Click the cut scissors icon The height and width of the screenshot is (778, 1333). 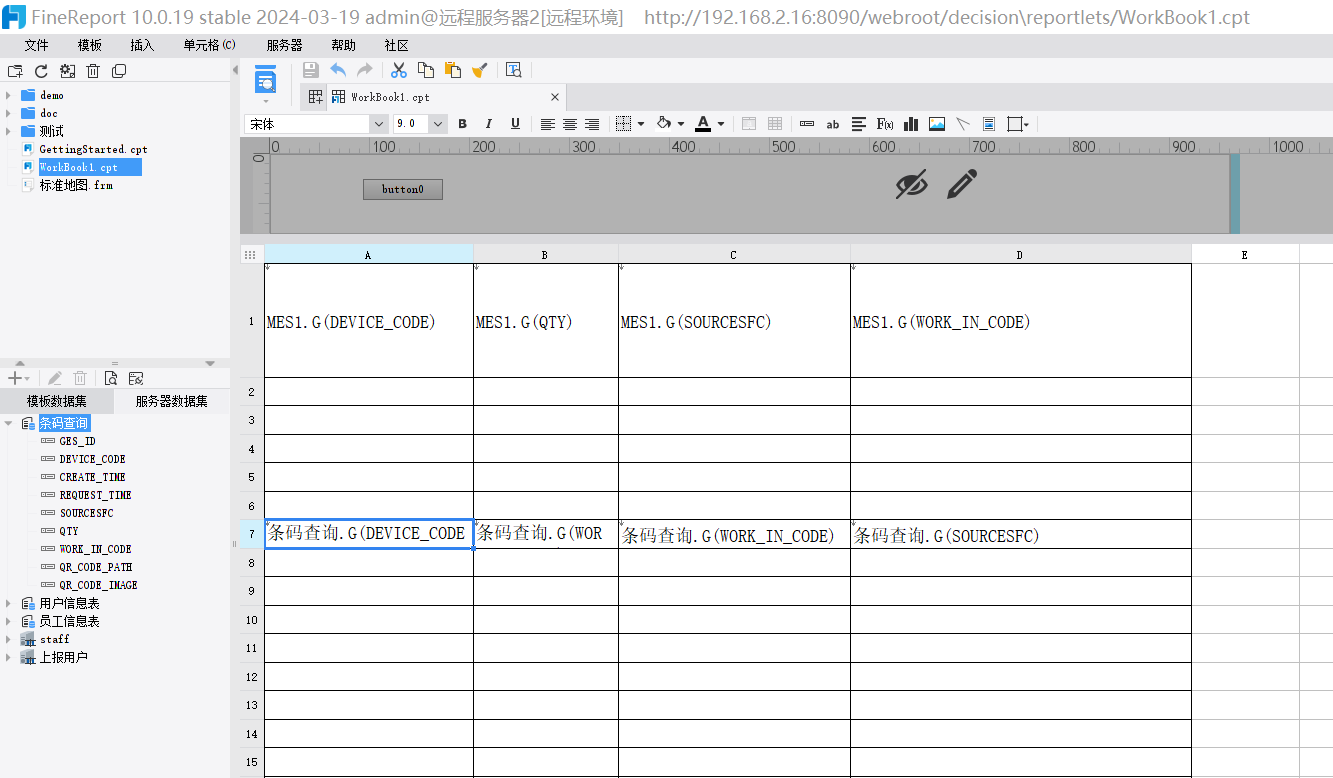coord(399,70)
